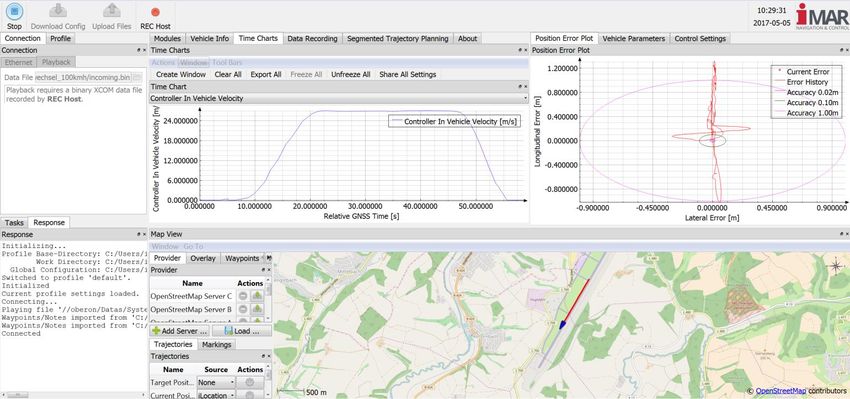Click the Stop playback icon

tap(14, 11)
